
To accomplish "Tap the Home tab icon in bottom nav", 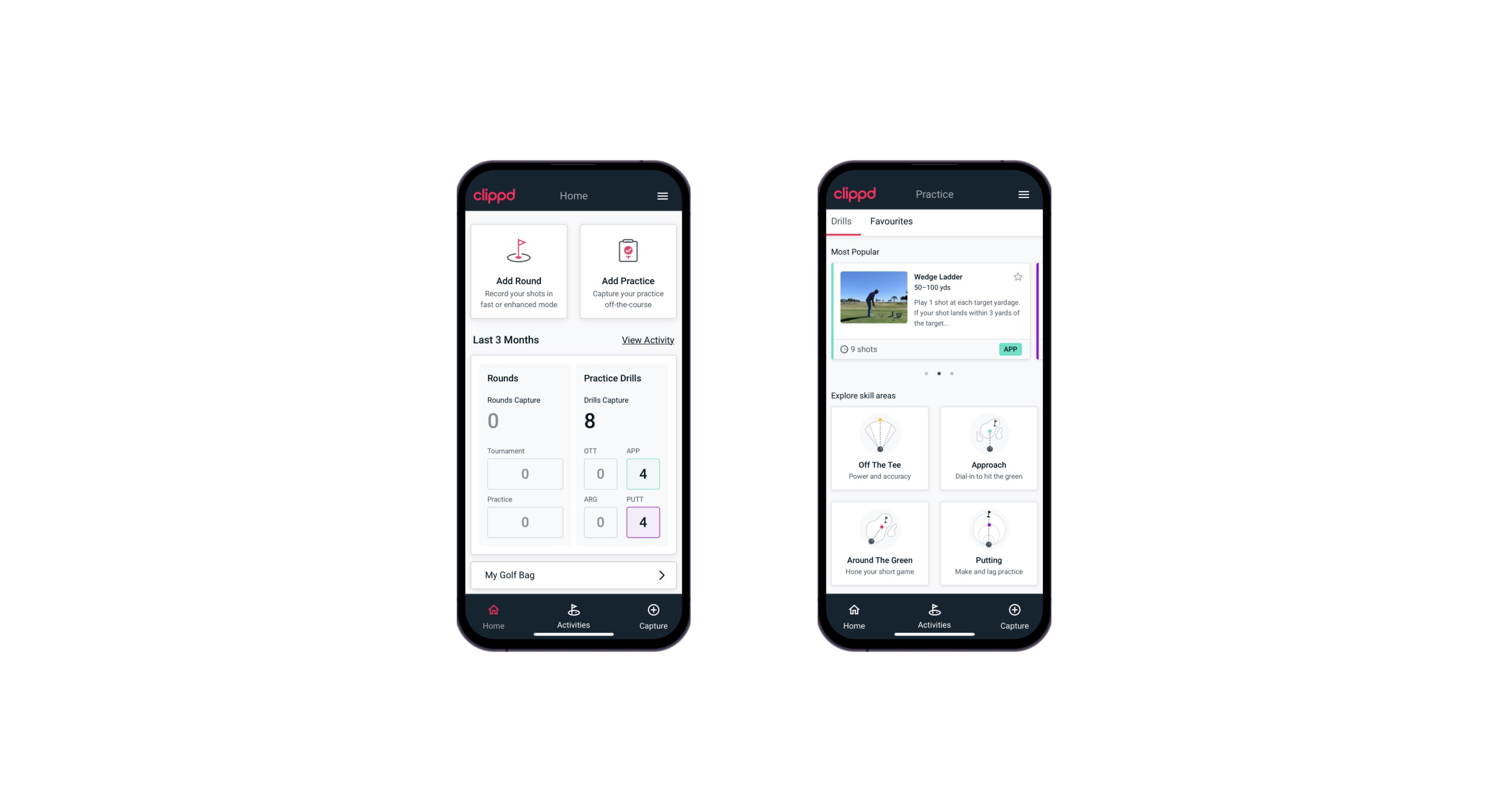I will point(494,613).
